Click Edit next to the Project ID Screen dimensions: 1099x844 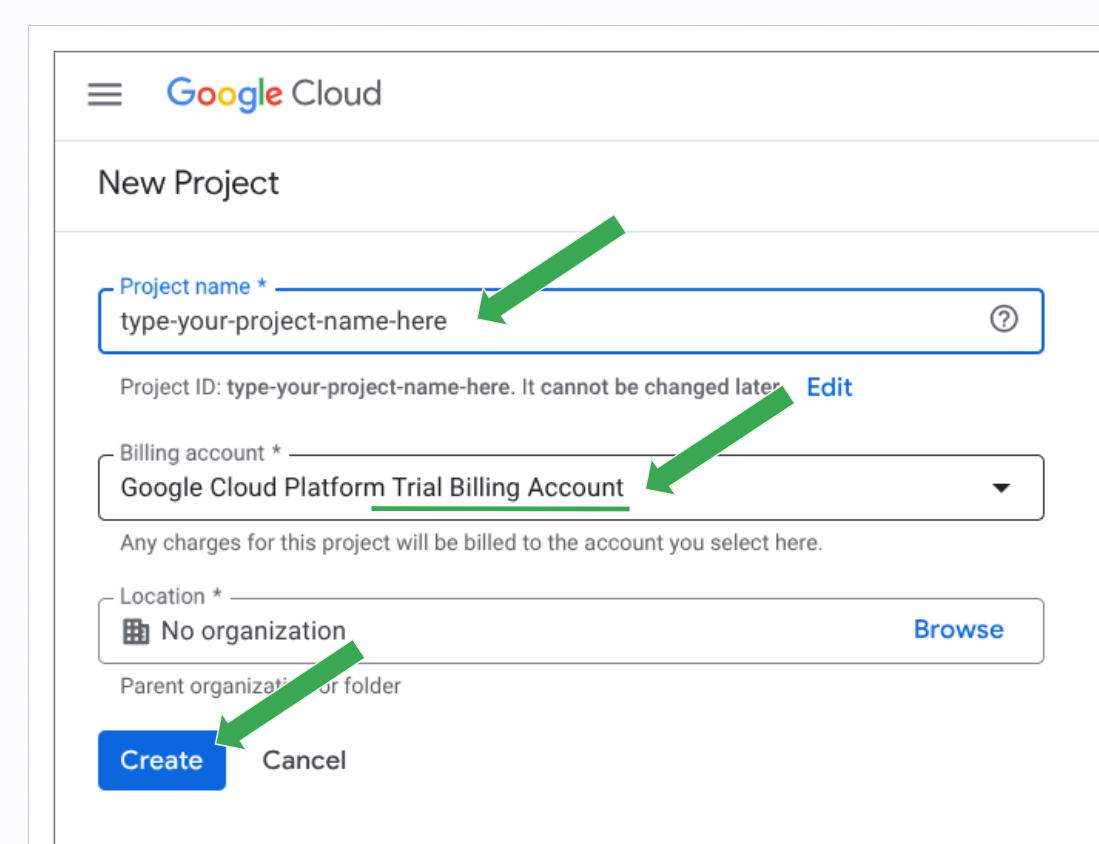coord(829,387)
